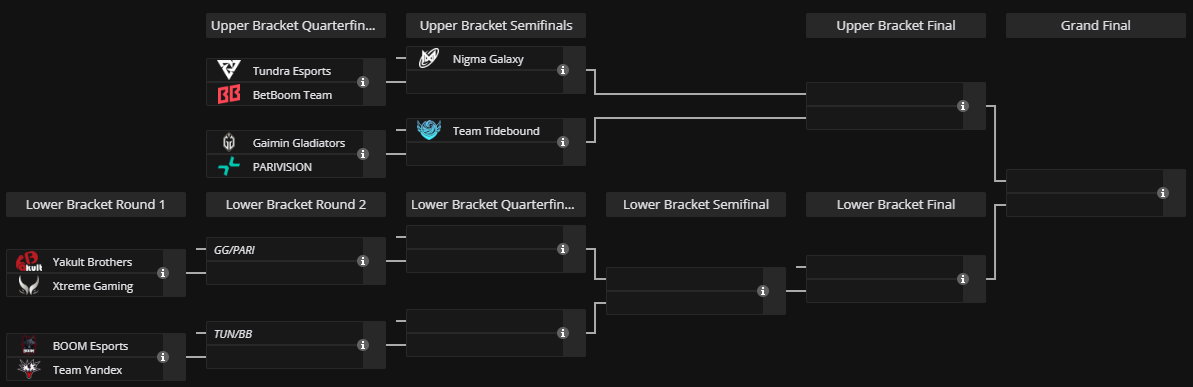Show Lower Bracket Final match info
This screenshot has height=387, width=1193.
click(963, 279)
